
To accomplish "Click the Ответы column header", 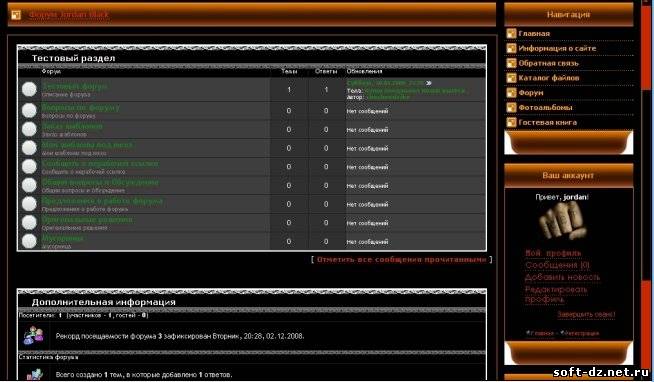I will click(326, 72).
